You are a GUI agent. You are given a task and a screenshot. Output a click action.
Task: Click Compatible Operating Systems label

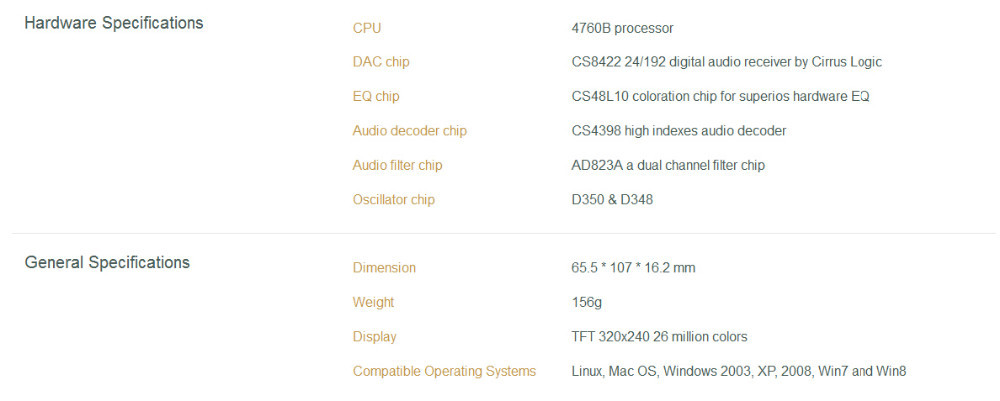(444, 372)
